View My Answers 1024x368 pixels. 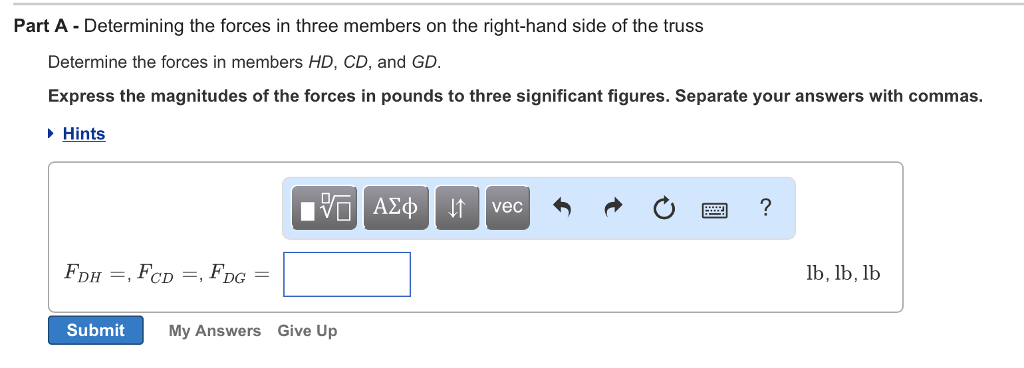[214, 331]
